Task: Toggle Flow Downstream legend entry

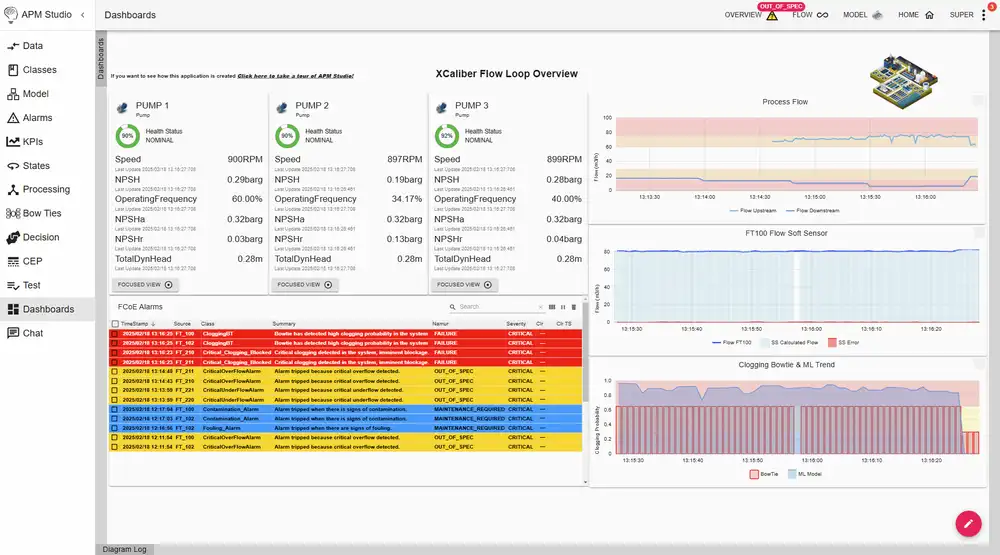Action: coord(812,211)
